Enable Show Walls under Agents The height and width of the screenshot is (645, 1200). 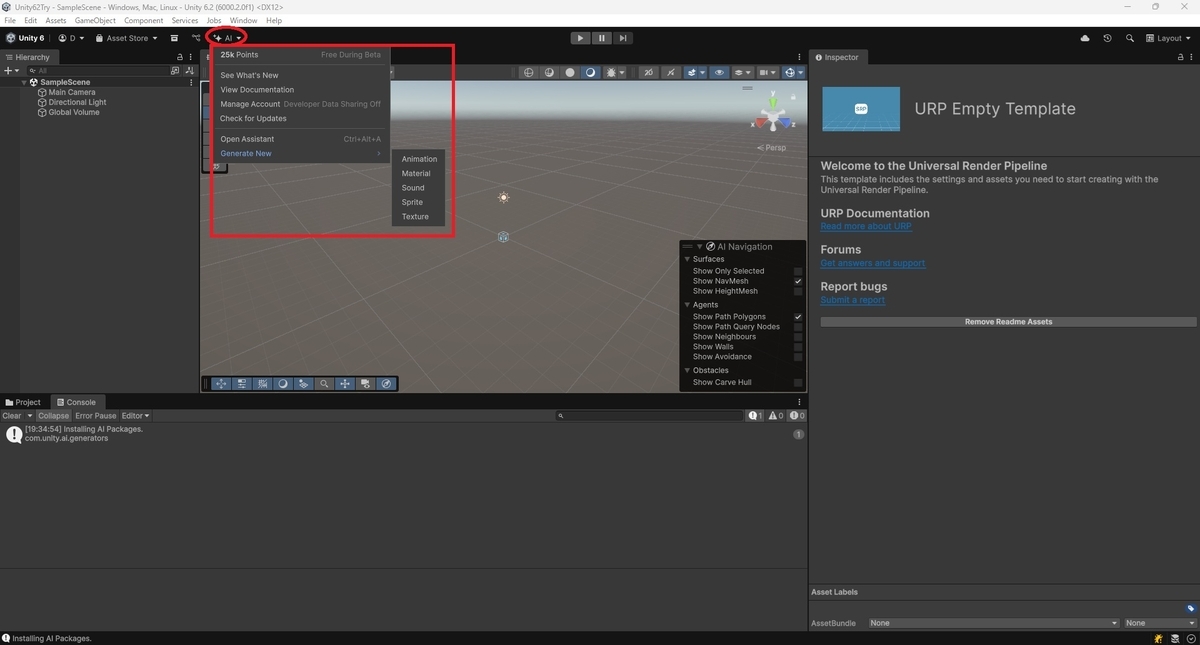click(797, 346)
